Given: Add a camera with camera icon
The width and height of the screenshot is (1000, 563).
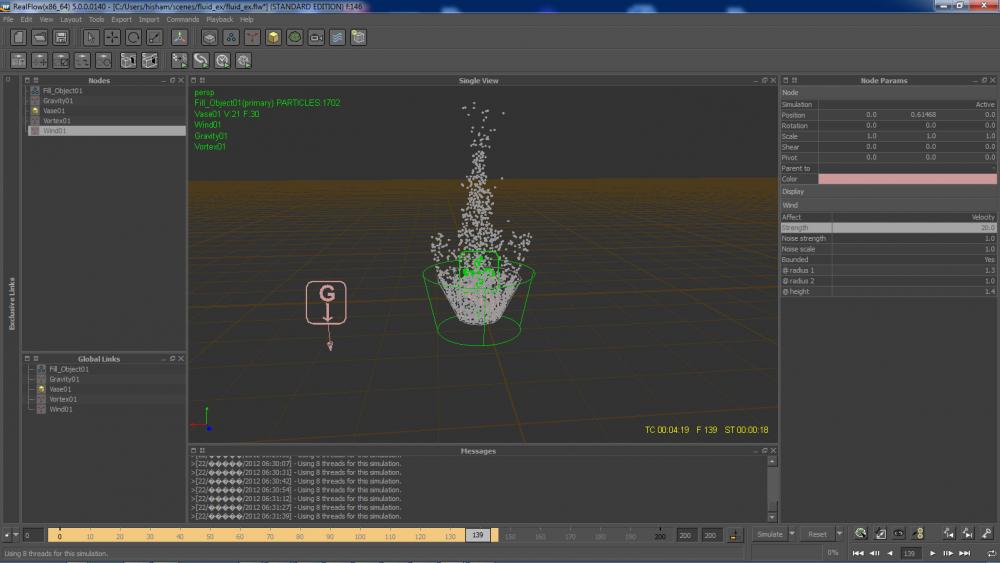Looking at the screenshot, I should tap(316, 38).
